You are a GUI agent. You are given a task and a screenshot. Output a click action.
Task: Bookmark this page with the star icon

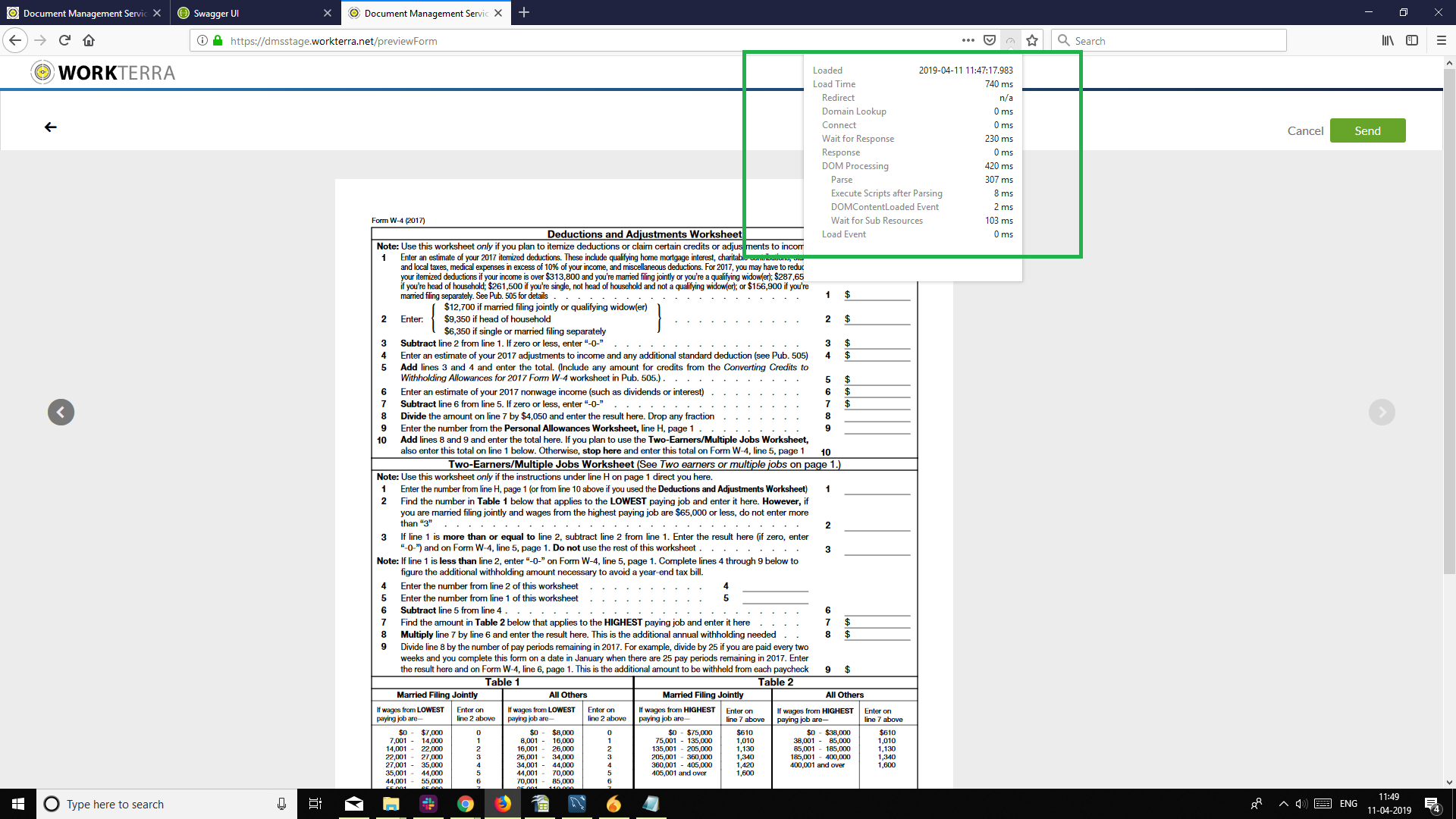1032,41
